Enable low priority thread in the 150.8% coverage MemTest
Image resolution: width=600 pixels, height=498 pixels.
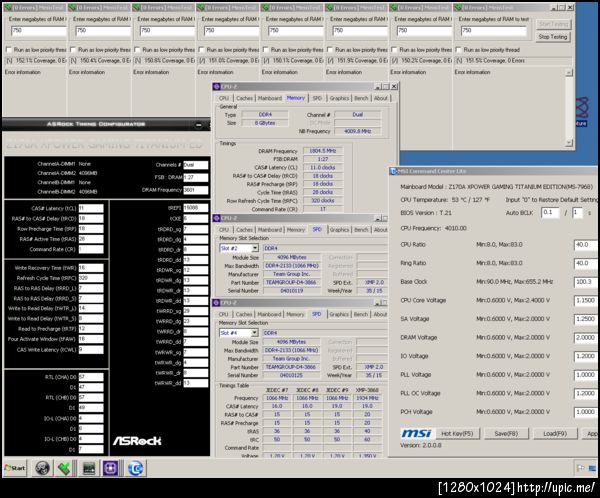pyautogui.click(x=137, y=50)
